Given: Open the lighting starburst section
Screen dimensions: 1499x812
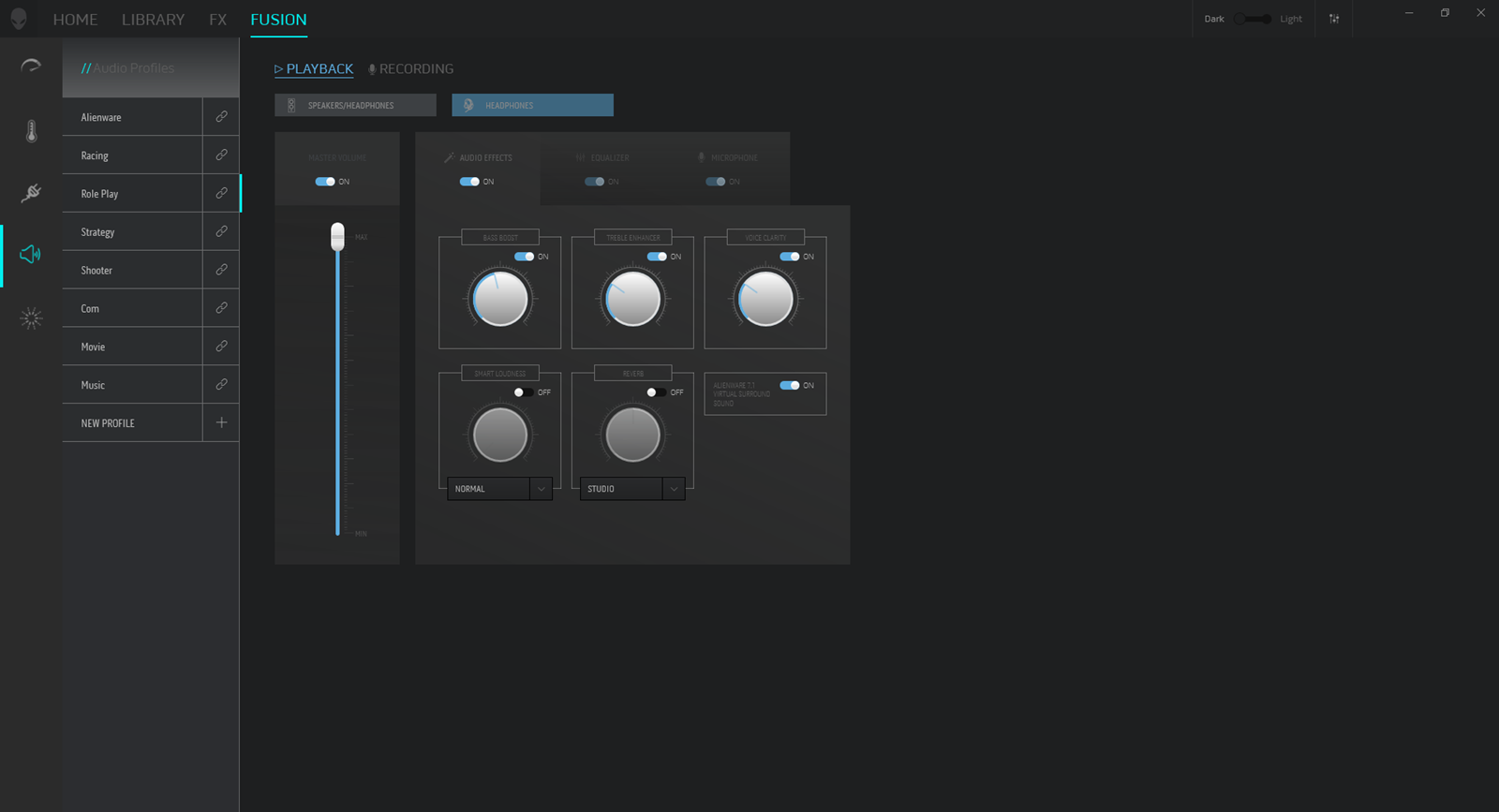Looking at the screenshot, I should (x=31, y=318).
